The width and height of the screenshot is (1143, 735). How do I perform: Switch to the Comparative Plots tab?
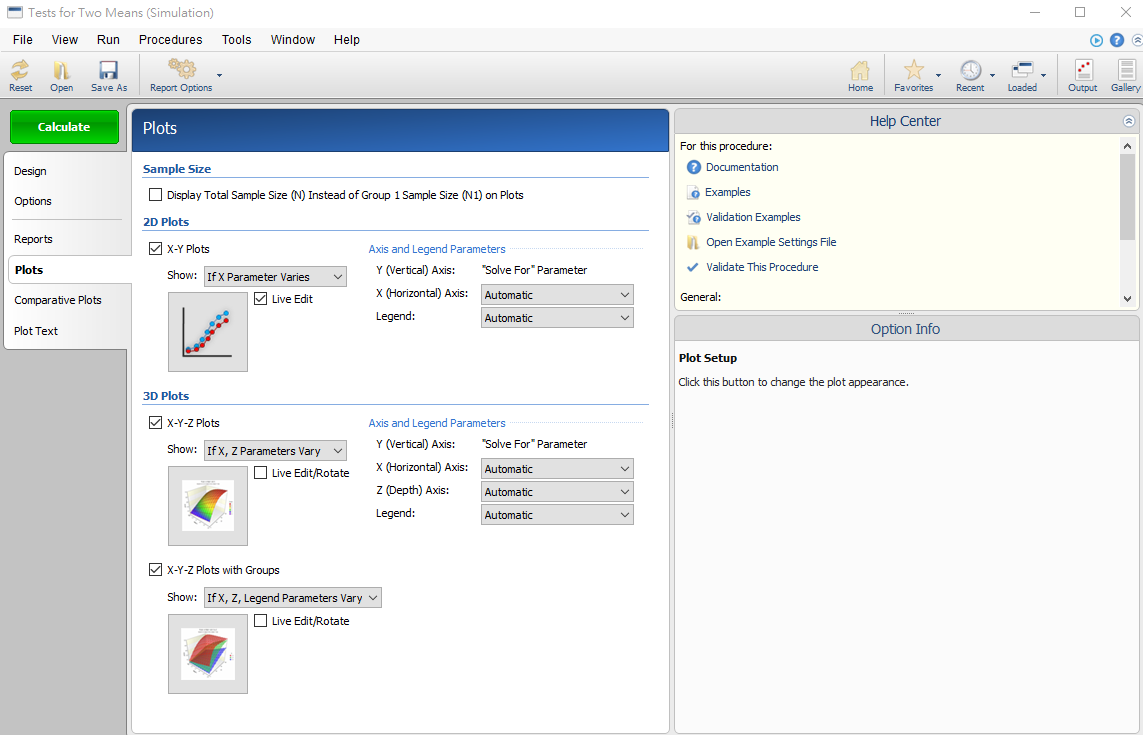[x=58, y=300]
